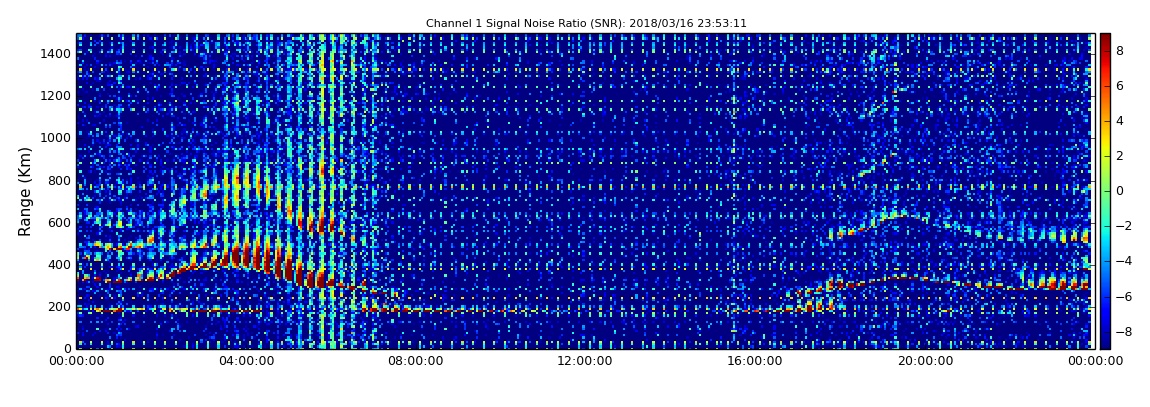
Task: Click the '12:00:00' x-axis tick label
Action: click(x=585, y=361)
